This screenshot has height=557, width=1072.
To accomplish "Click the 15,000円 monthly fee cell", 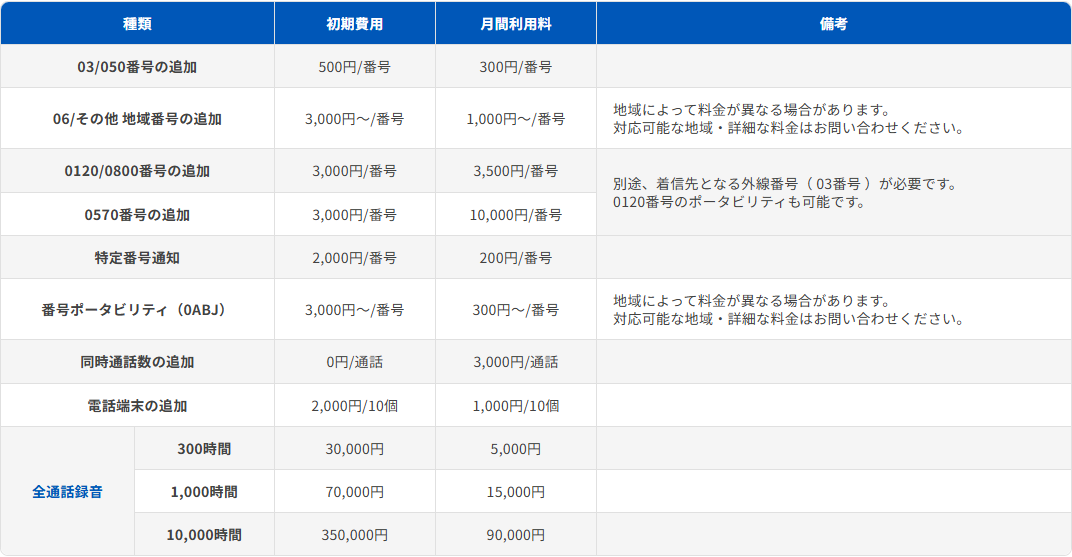I will tap(515, 491).
